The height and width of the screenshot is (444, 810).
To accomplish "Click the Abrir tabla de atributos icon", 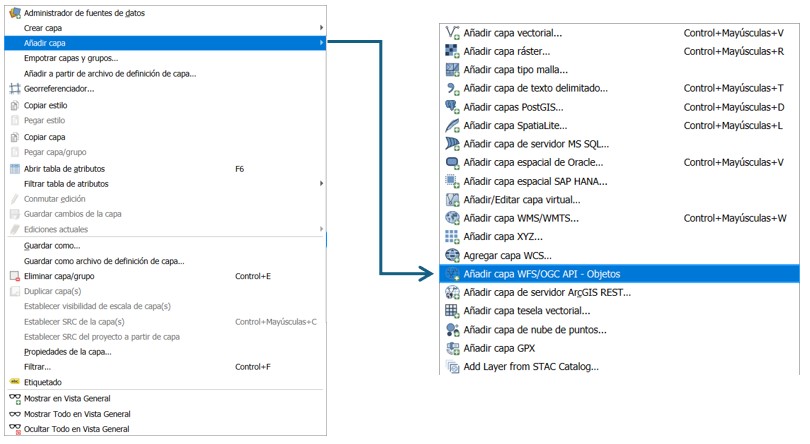I will [14, 169].
